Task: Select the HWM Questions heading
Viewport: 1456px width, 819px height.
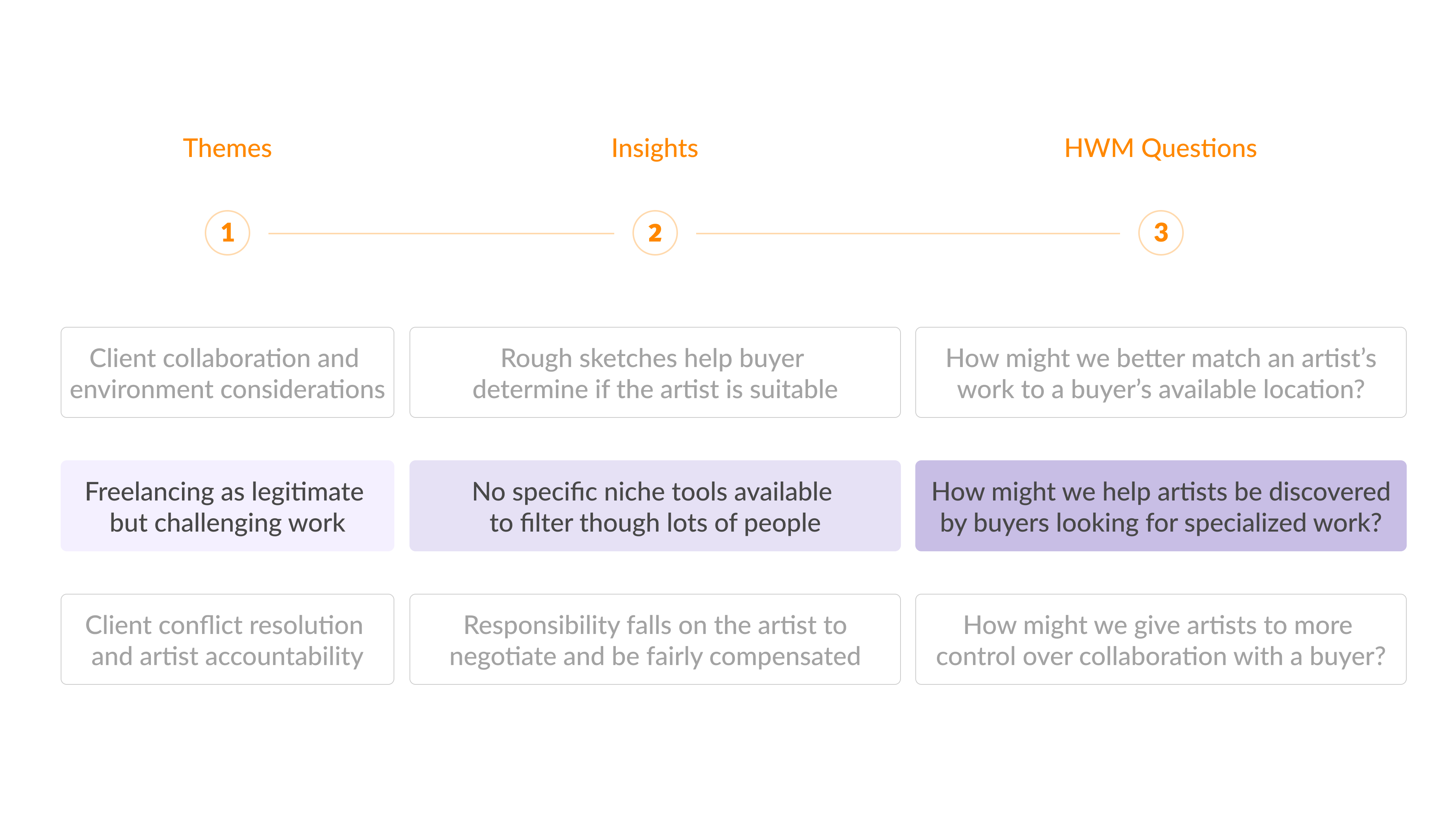Action: (1160, 149)
